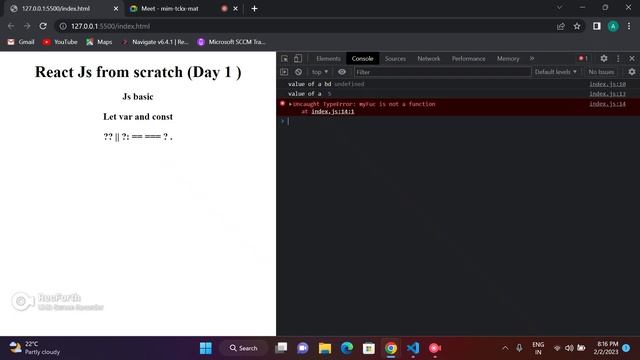This screenshot has height=360, width=640.
Task: Open index.js:14 link on error row
Action: coord(607,104)
